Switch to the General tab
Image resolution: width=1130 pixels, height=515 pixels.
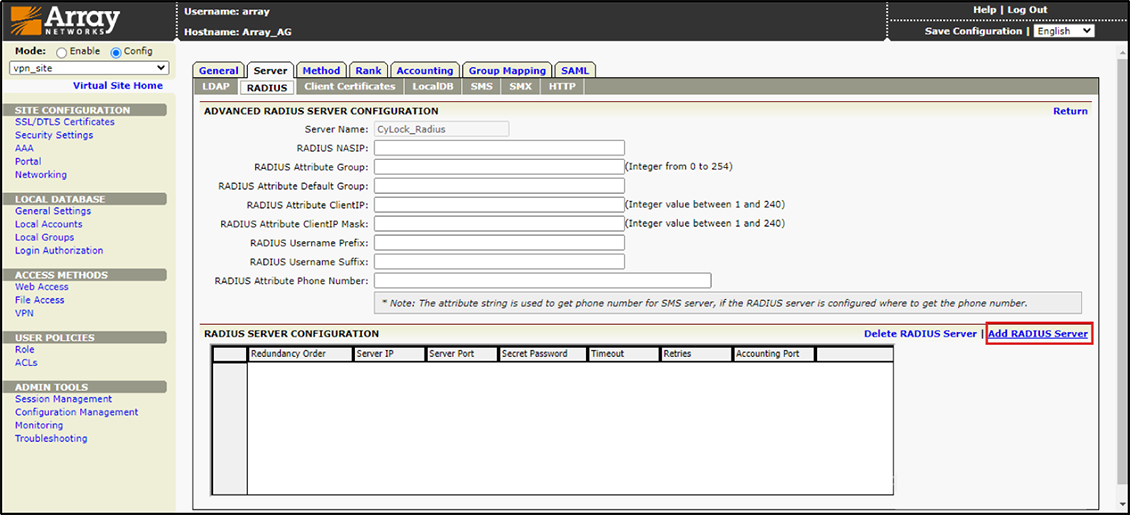[218, 71]
